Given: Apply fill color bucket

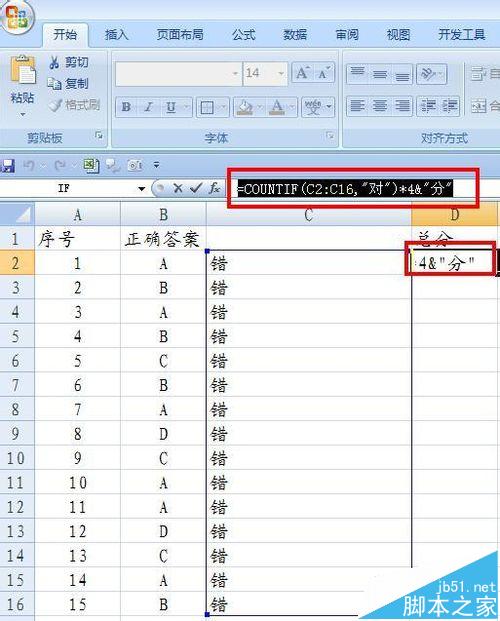Looking at the screenshot, I should point(245,107).
